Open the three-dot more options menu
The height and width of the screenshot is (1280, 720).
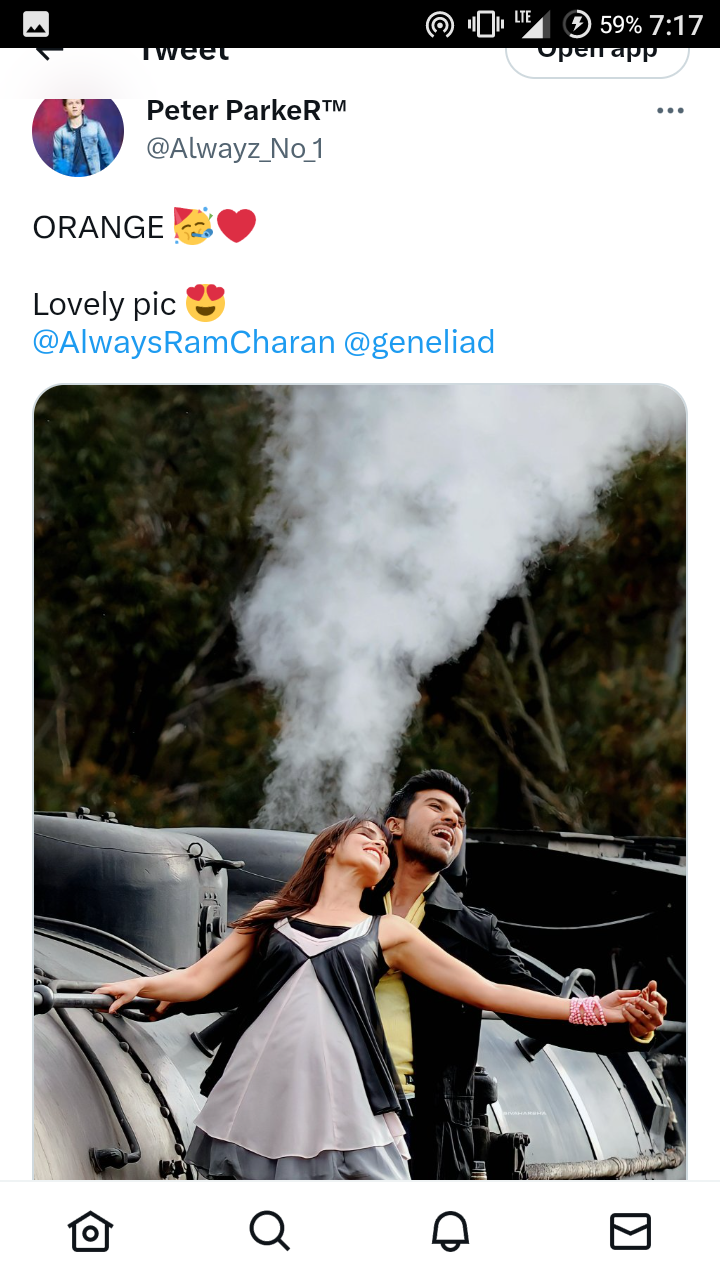(x=670, y=110)
